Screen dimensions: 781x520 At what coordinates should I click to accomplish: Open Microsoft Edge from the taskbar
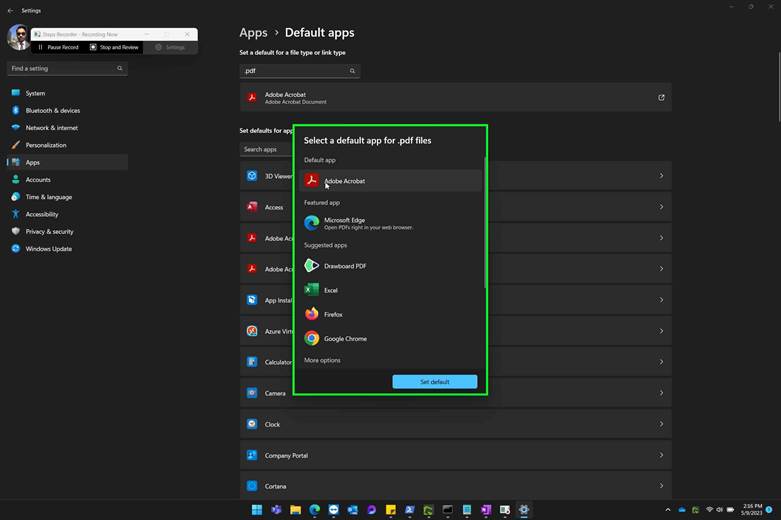tap(314, 510)
